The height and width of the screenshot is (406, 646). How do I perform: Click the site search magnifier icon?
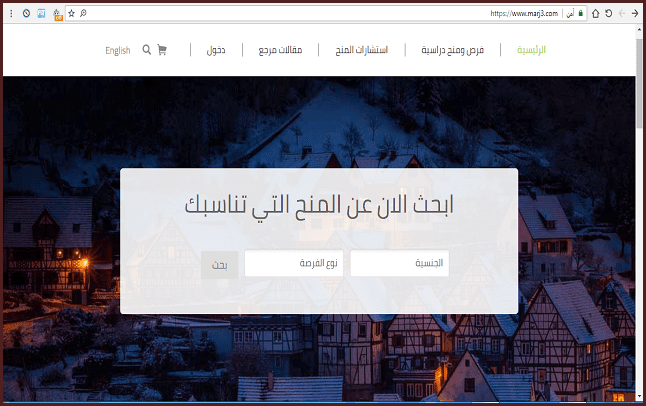click(147, 50)
